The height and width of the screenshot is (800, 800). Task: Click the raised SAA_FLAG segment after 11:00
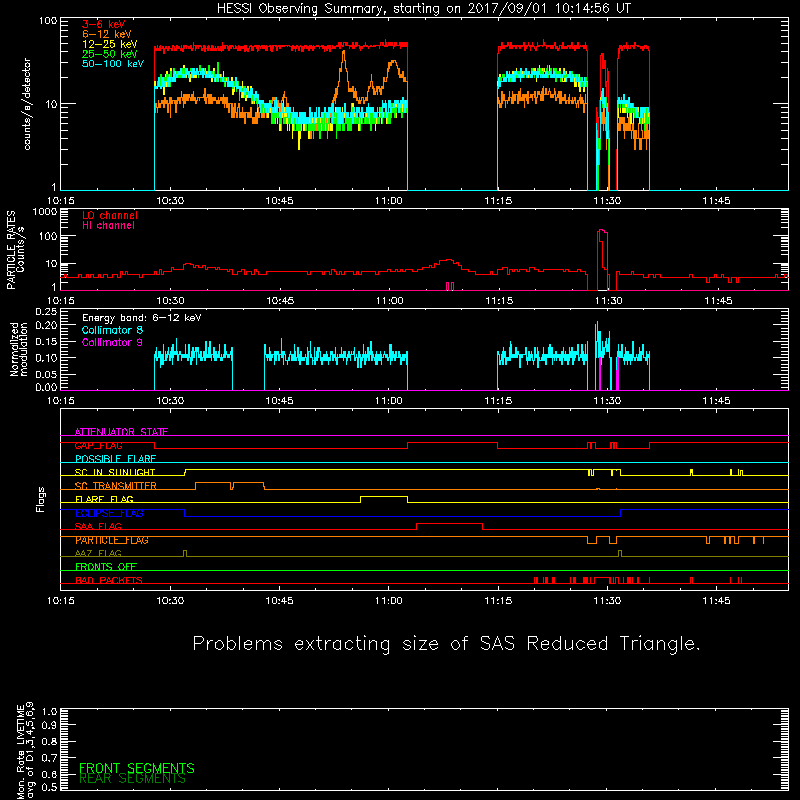click(449, 524)
